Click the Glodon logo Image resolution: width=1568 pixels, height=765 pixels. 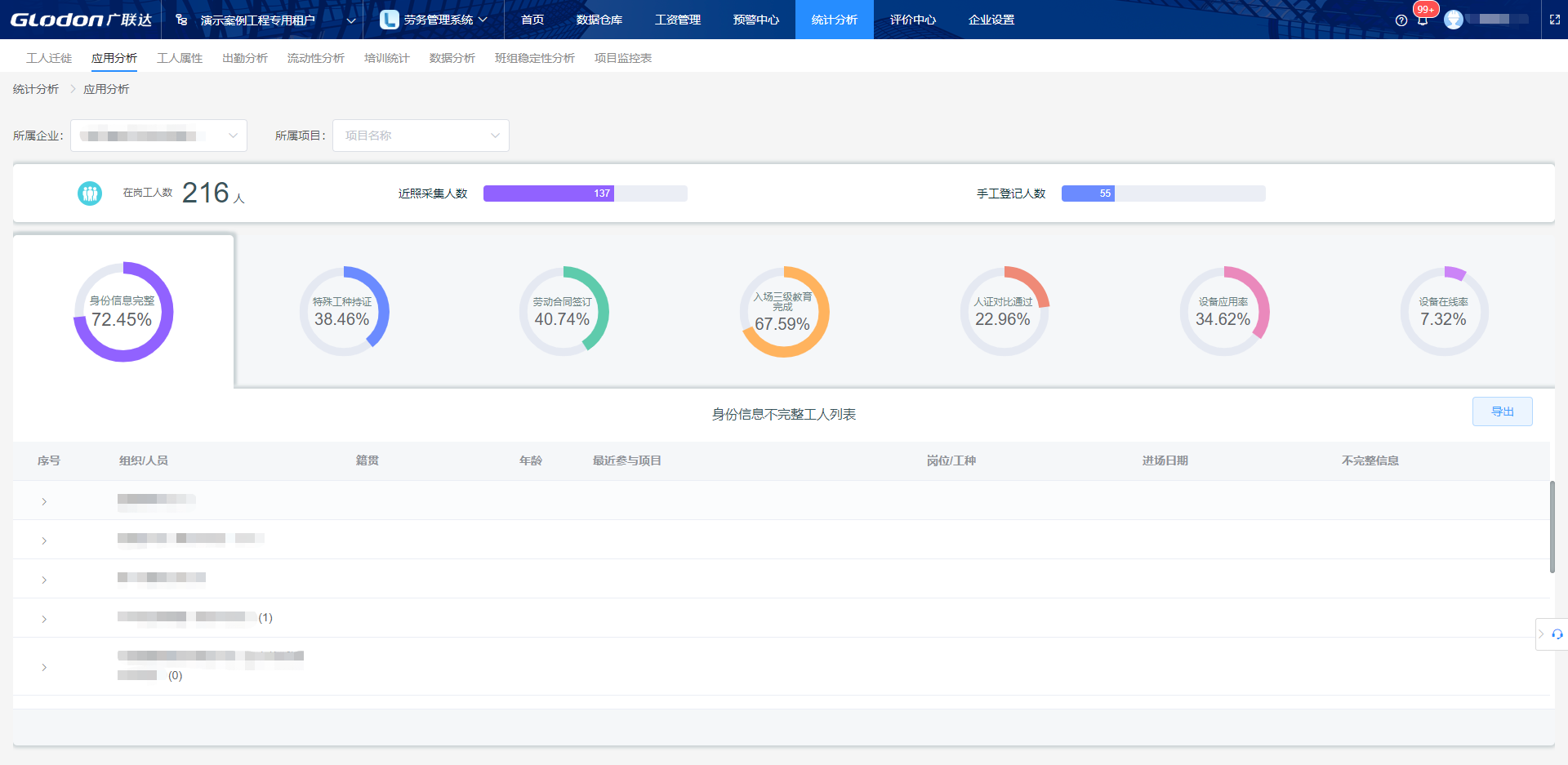click(x=81, y=20)
